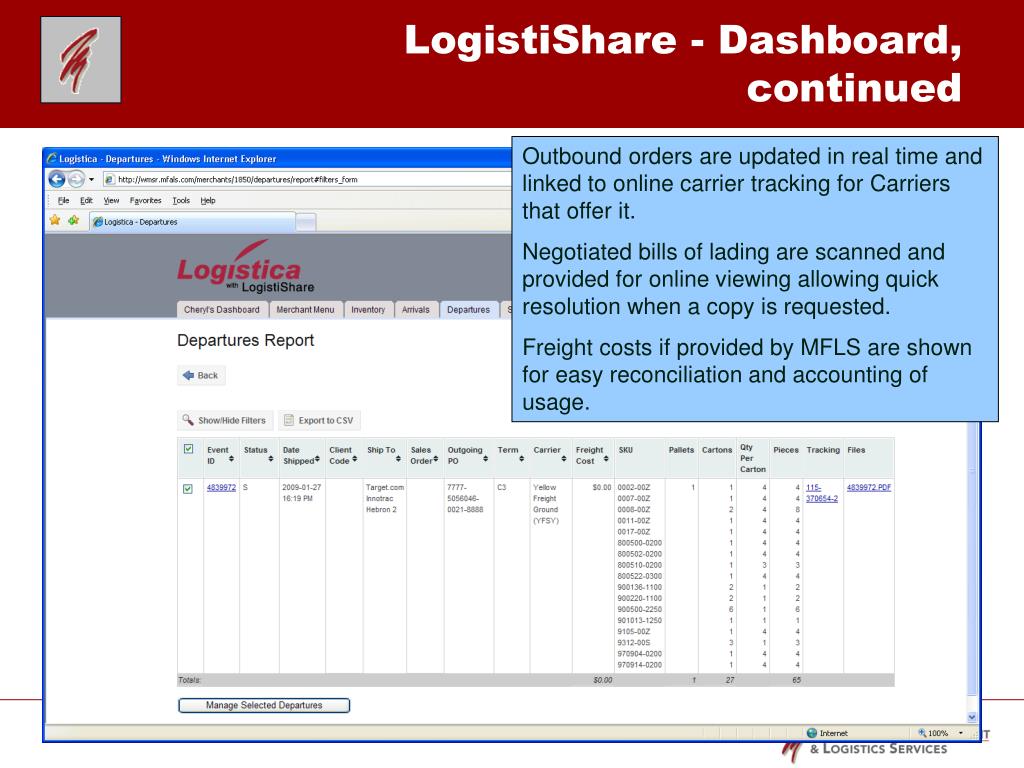1024x768 pixels.
Task: Sort by Term column arrows
Action: [521, 459]
